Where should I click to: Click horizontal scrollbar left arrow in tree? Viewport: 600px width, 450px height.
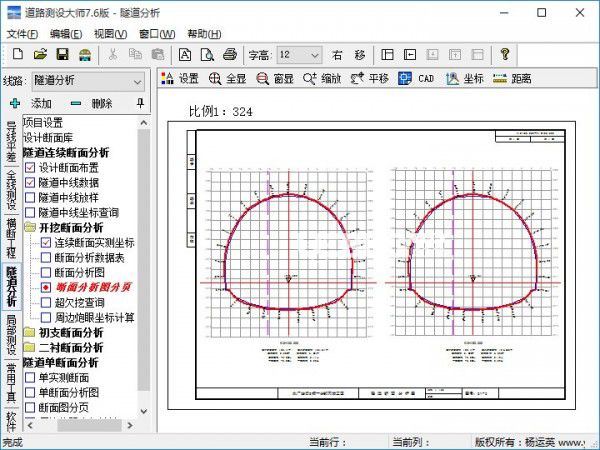tap(30, 425)
